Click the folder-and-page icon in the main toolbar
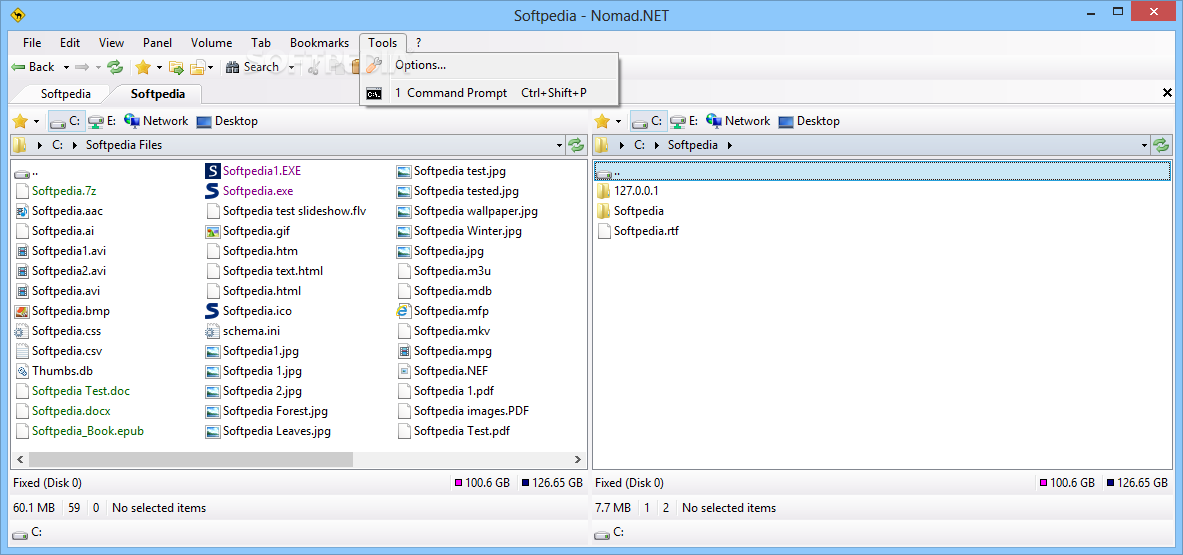 (x=198, y=67)
